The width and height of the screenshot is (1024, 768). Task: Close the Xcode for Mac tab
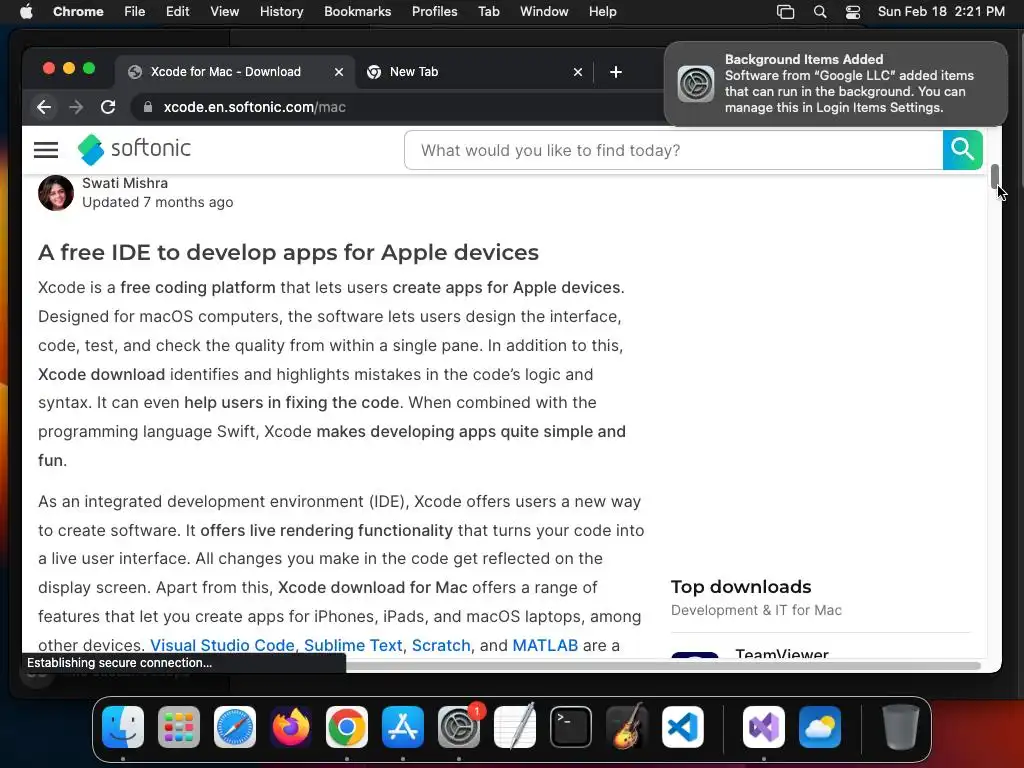tap(338, 72)
